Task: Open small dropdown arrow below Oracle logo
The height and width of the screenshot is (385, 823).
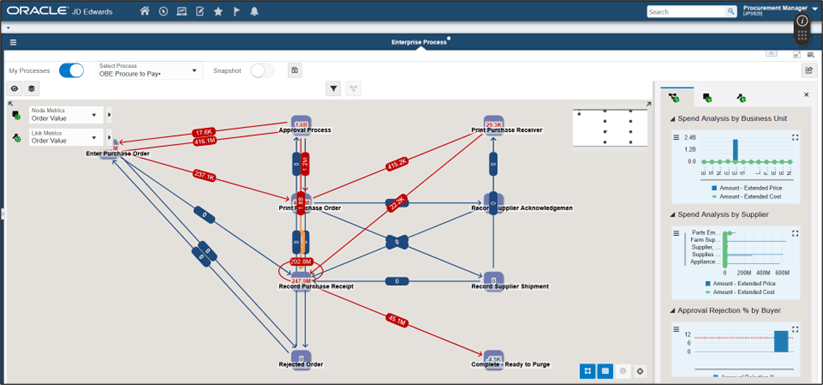Action: 8,27
